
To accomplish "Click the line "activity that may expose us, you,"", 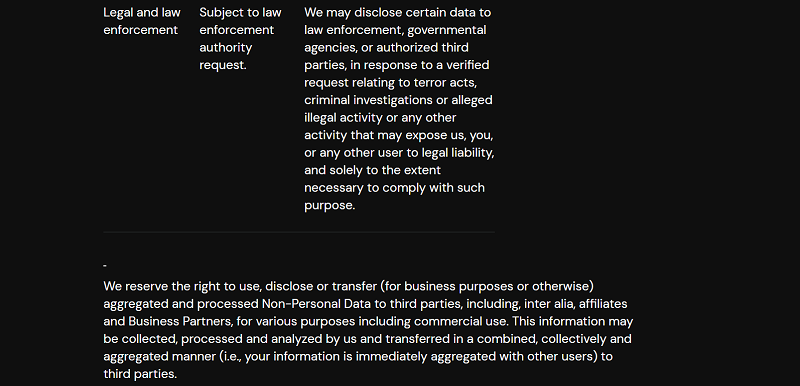I will tap(398, 135).
